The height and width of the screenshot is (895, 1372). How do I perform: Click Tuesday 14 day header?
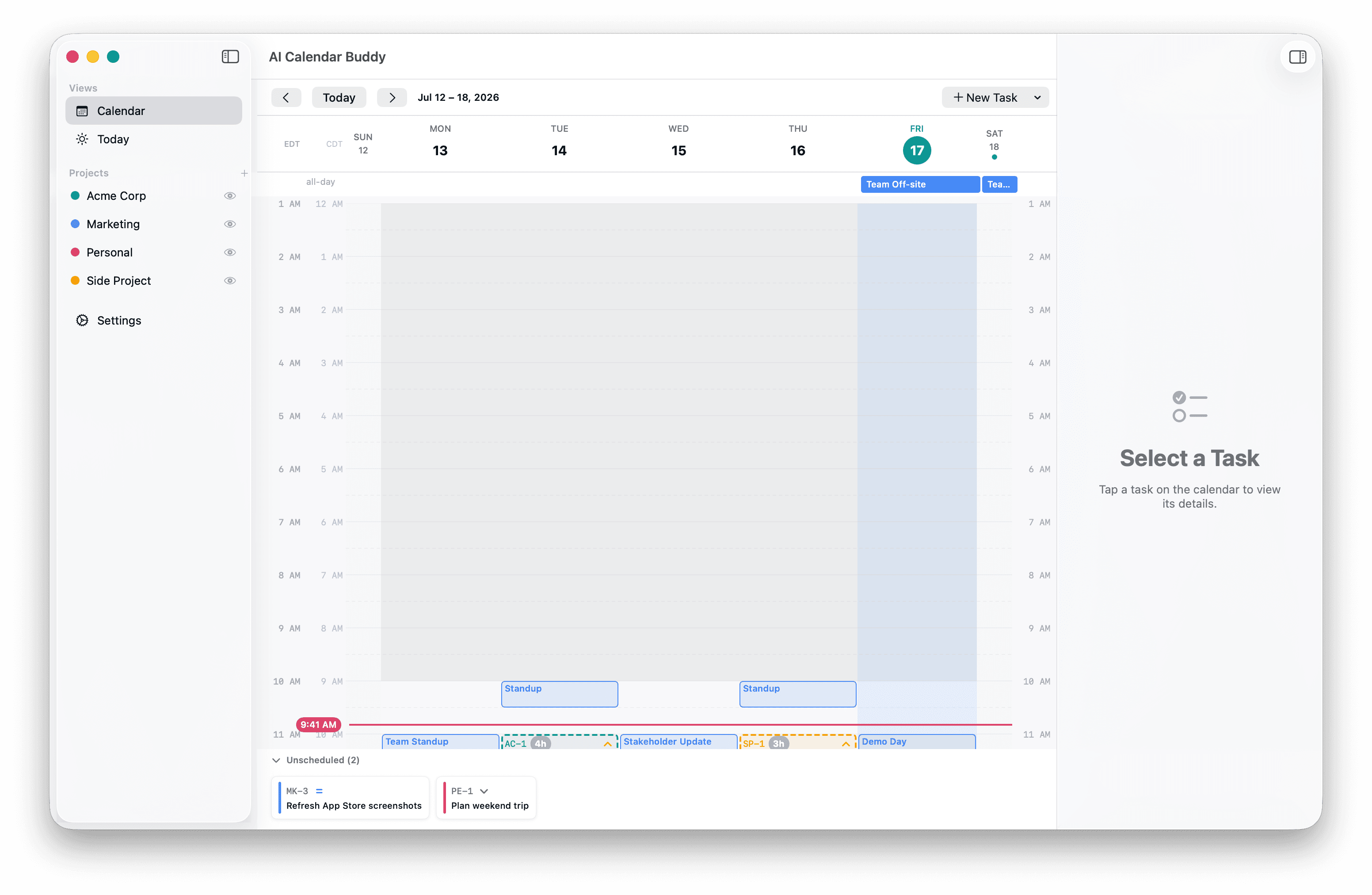559,142
